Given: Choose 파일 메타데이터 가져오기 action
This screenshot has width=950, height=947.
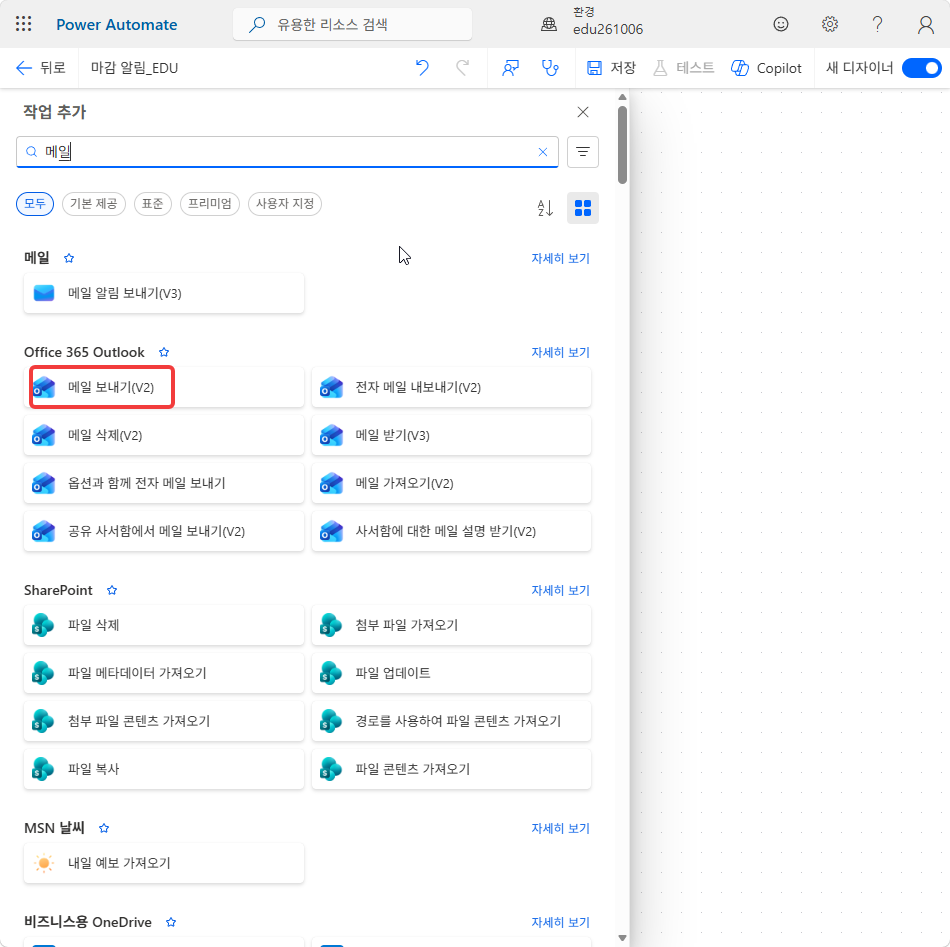Looking at the screenshot, I should point(164,673).
